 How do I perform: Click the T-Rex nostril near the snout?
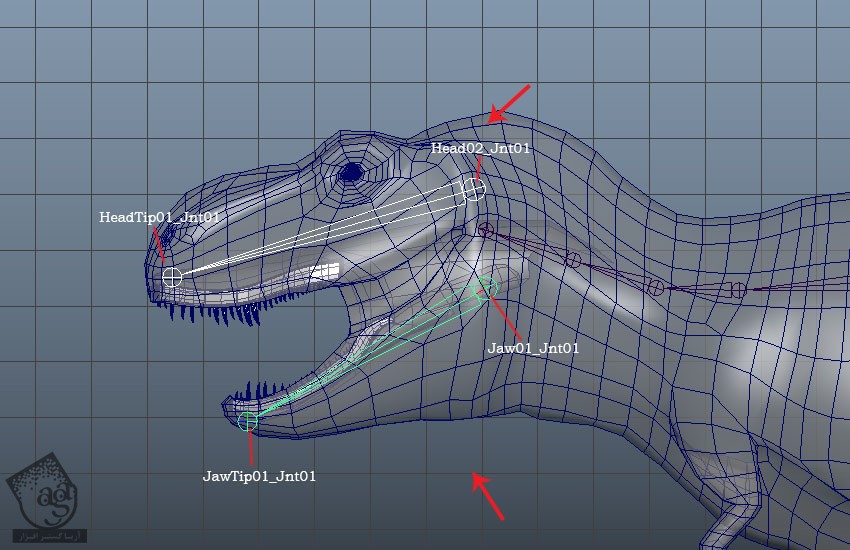(168, 233)
